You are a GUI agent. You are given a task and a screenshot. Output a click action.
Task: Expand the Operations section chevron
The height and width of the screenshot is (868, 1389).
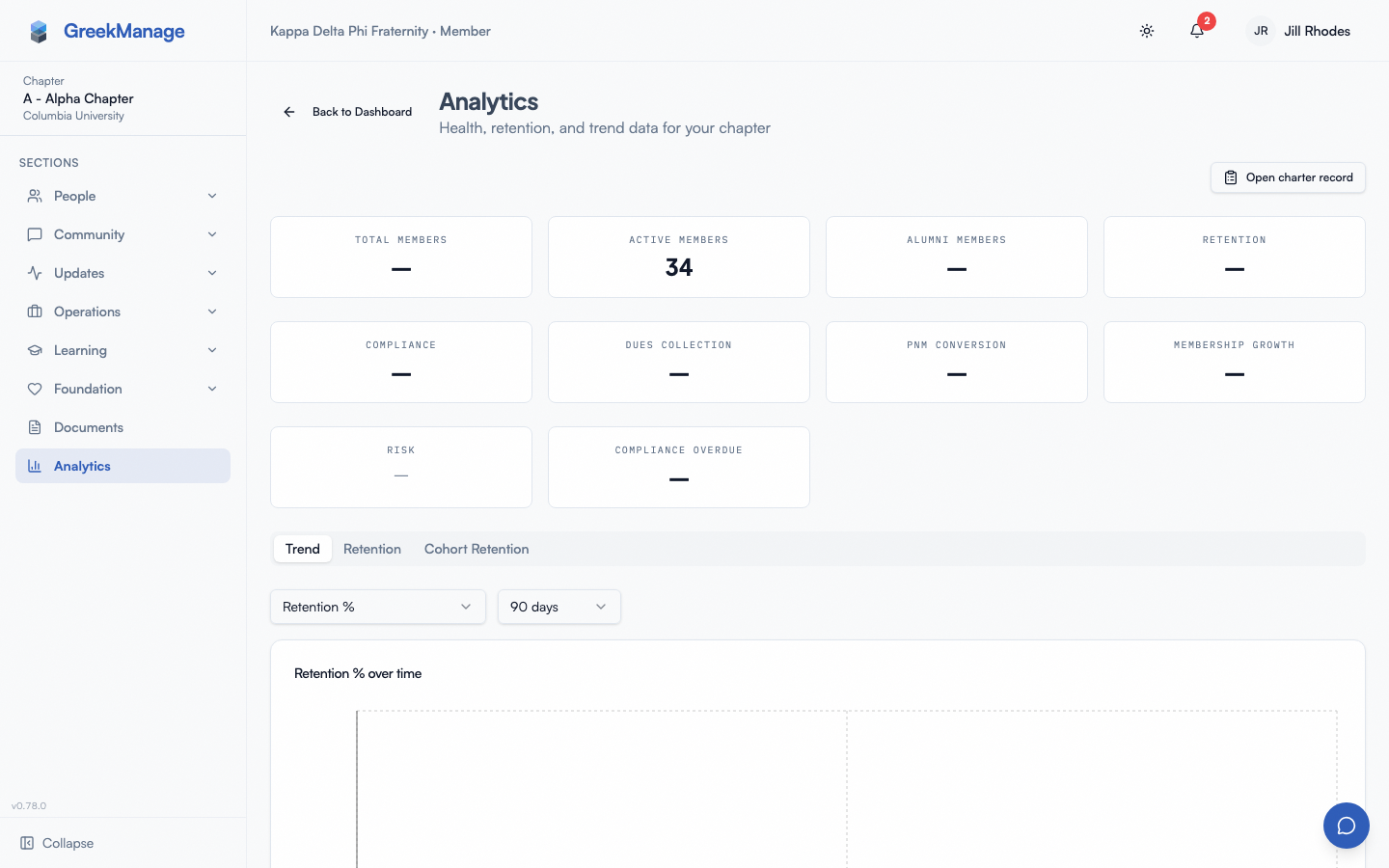pyautogui.click(x=212, y=312)
